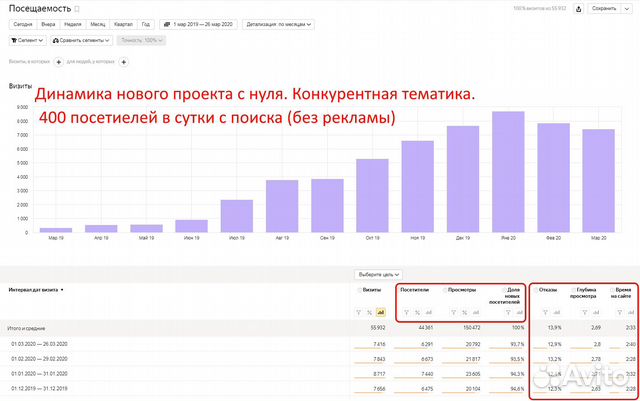Toggle the Время на сайте checkbox
The width and height of the screenshot is (640, 401).
pyautogui.click(x=612, y=290)
